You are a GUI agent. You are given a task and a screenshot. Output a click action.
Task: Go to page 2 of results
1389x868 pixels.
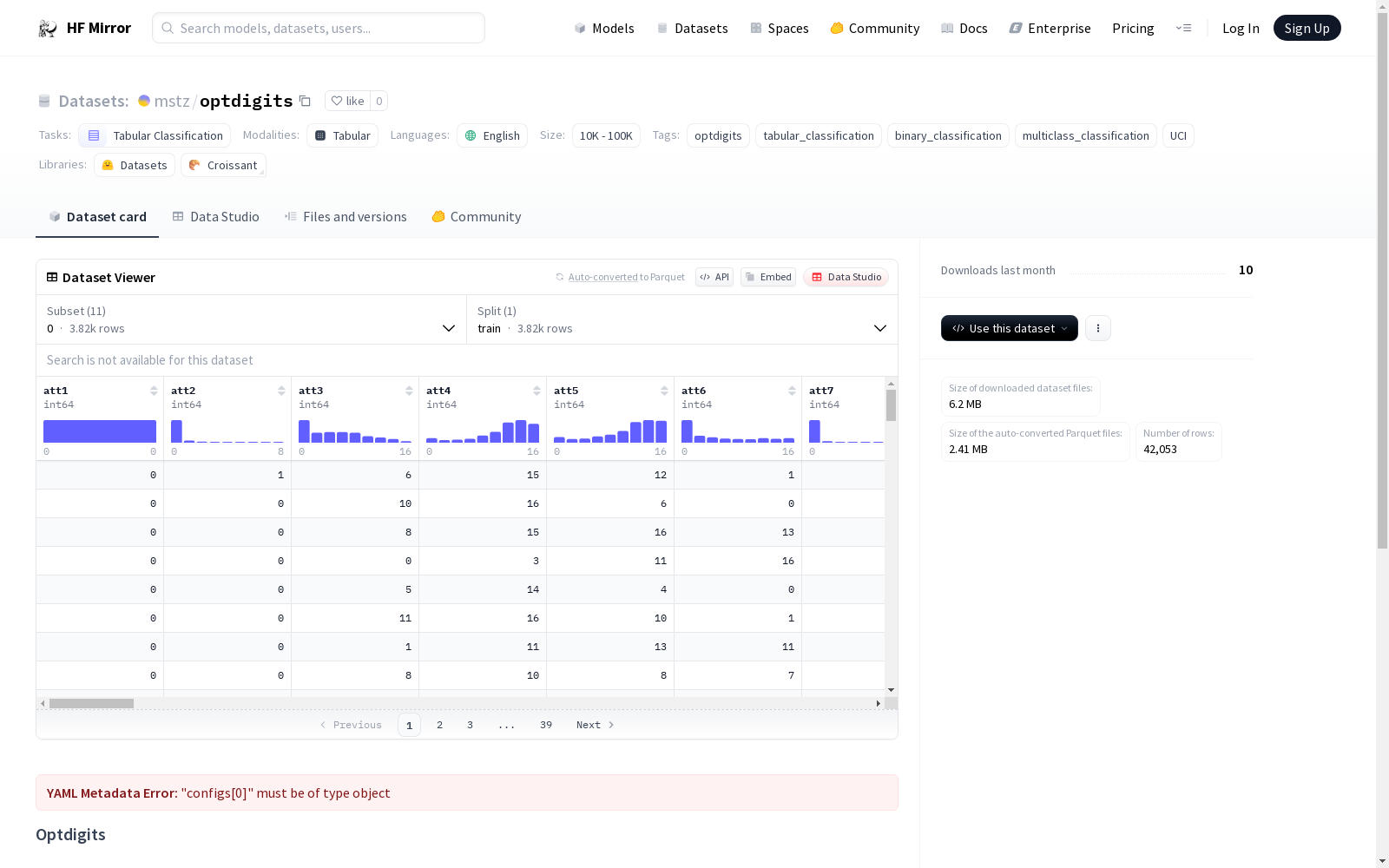(x=439, y=725)
